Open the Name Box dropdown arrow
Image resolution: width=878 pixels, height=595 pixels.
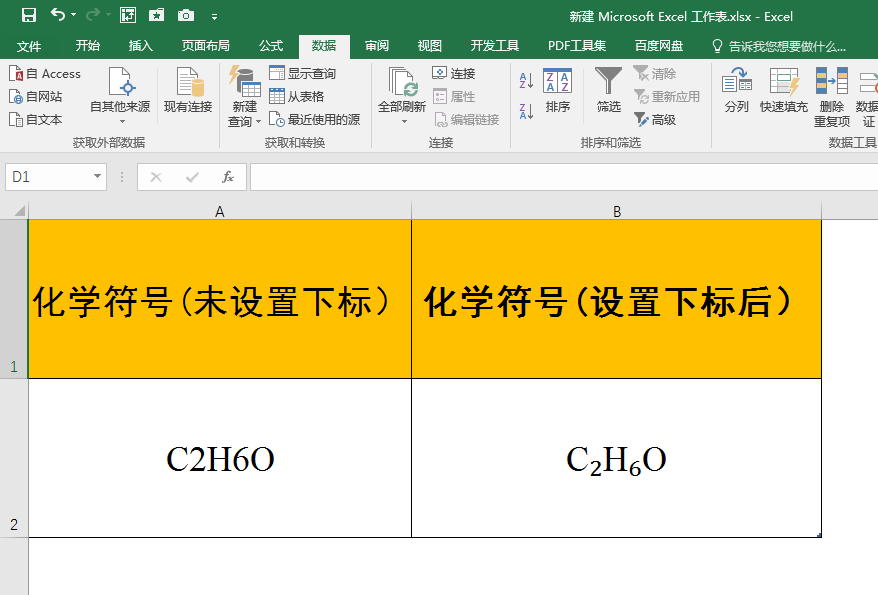pyautogui.click(x=97, y=176)
